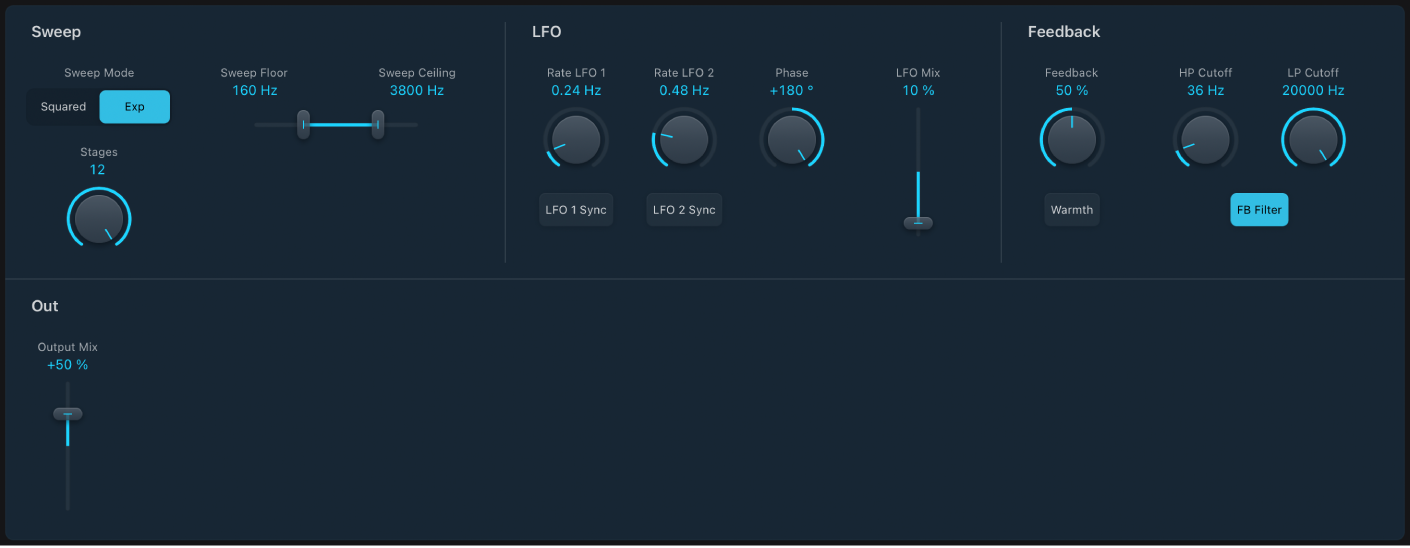This screenshot has width=1410, height=548.
Task: Enable LFO 2 Sync
Action: click(x=684, y=210)
